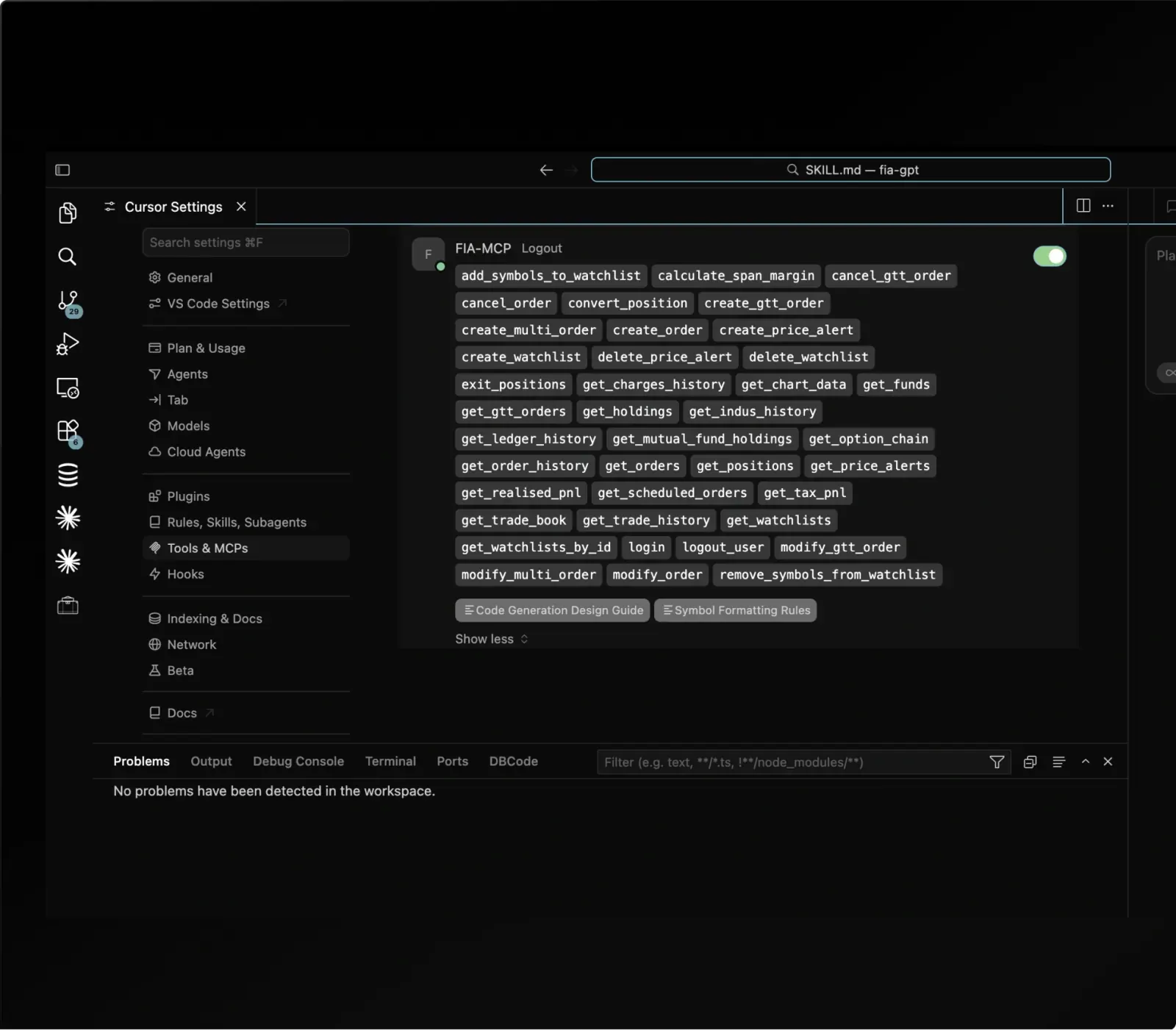
Task: Open the briefcase icon in activity bar
Action: click(x=68, y=606)
